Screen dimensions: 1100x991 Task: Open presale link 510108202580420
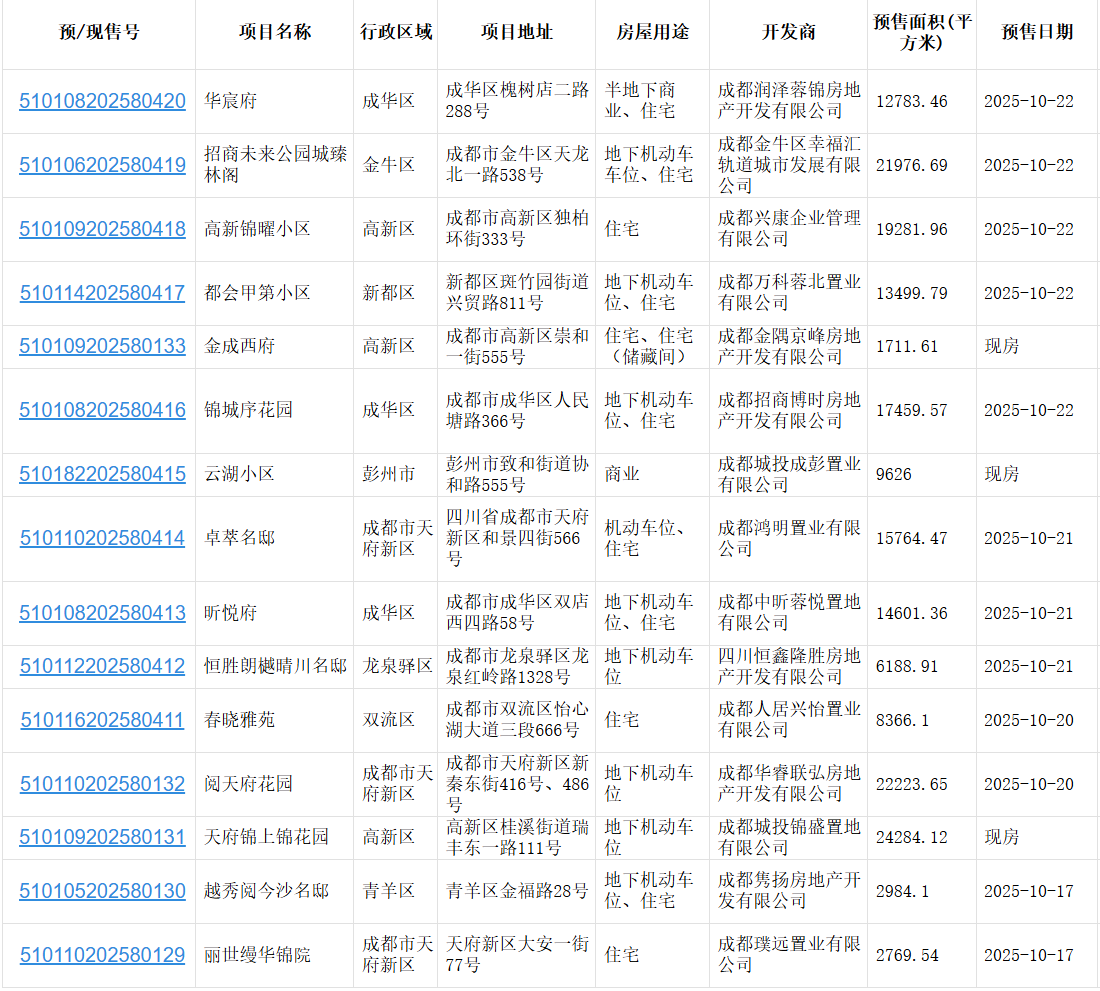(102, 101)
